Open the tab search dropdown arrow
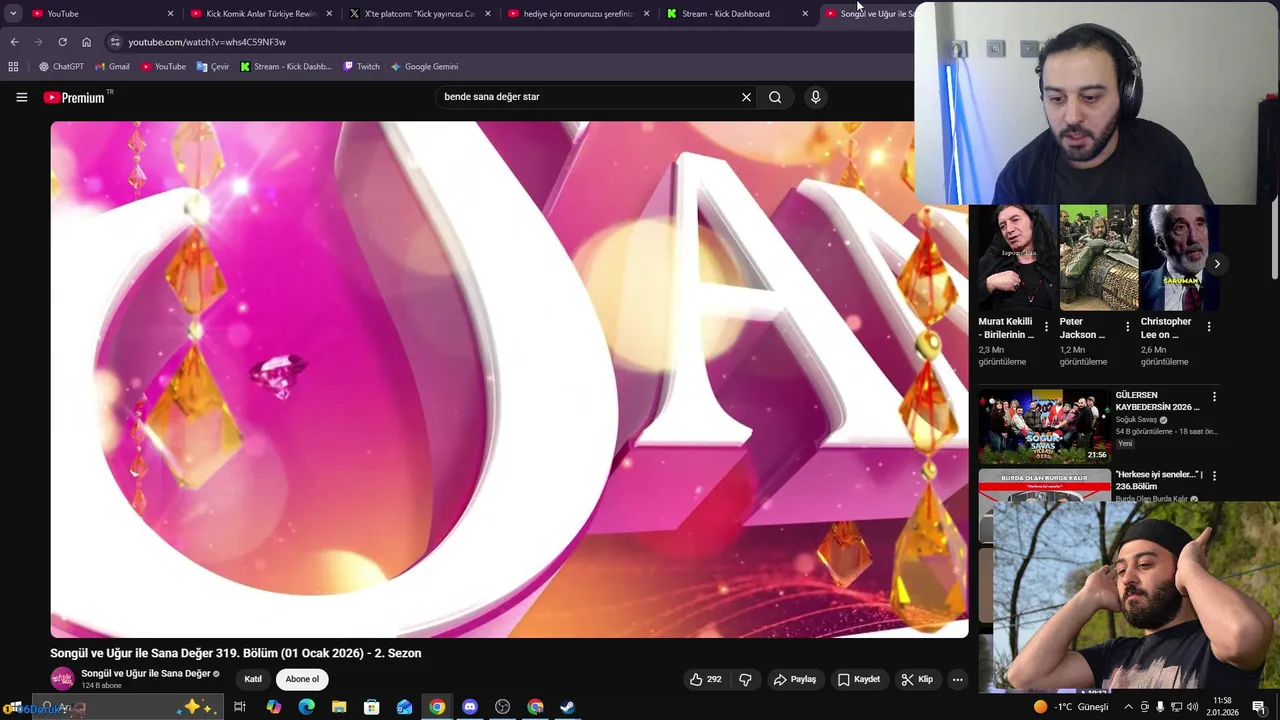This screenshot has width=1280, height=720. 13,13
